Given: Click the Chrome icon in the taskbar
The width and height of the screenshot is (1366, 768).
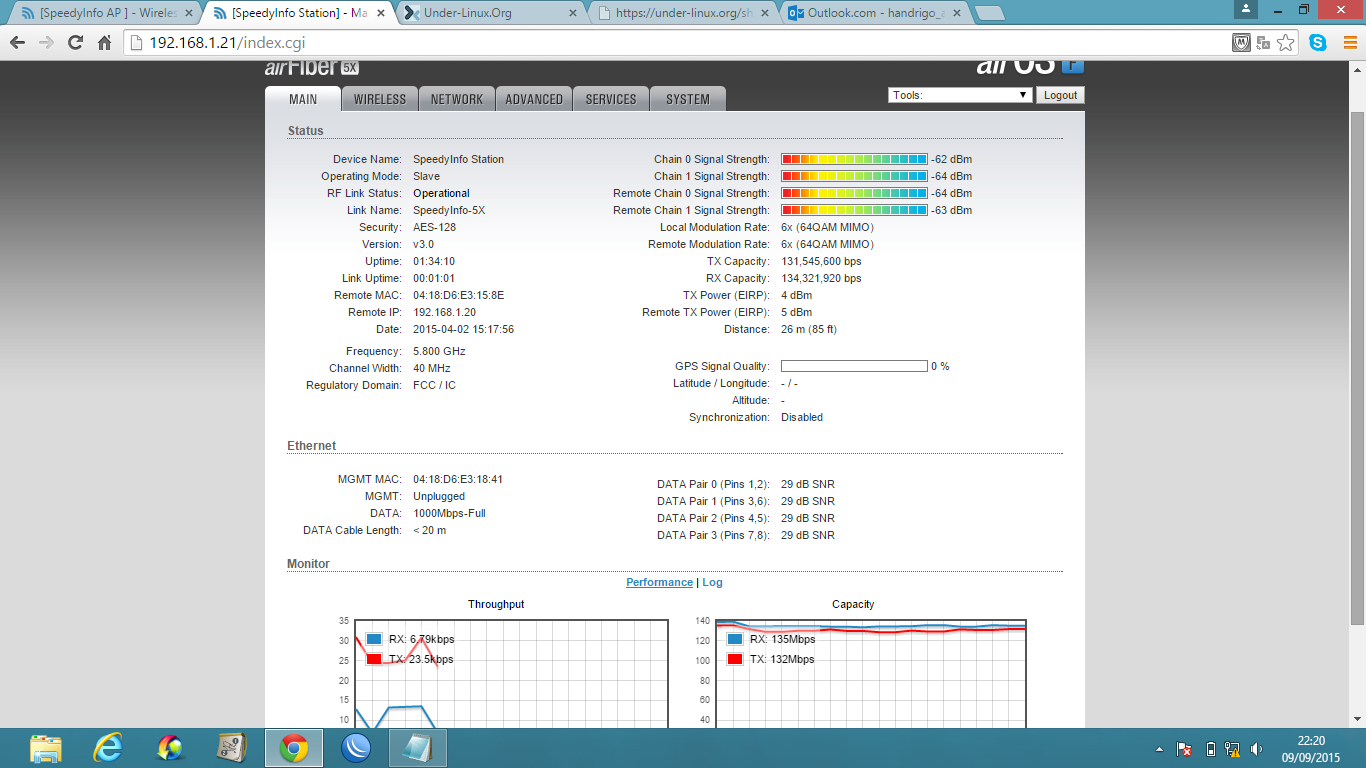Looking at the screenshot, I should pyautogui.click(x=293, y=748).
